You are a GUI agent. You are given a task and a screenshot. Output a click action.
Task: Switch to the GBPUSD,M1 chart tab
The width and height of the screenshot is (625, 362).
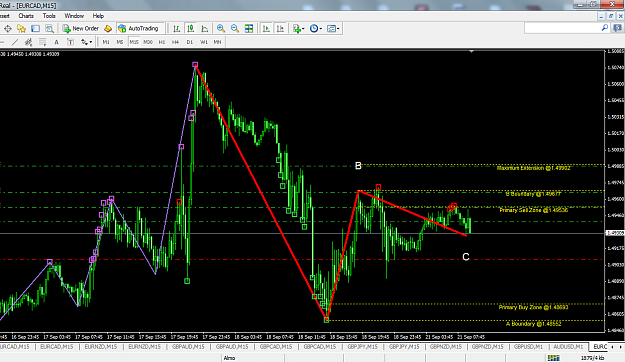point(528,347)
